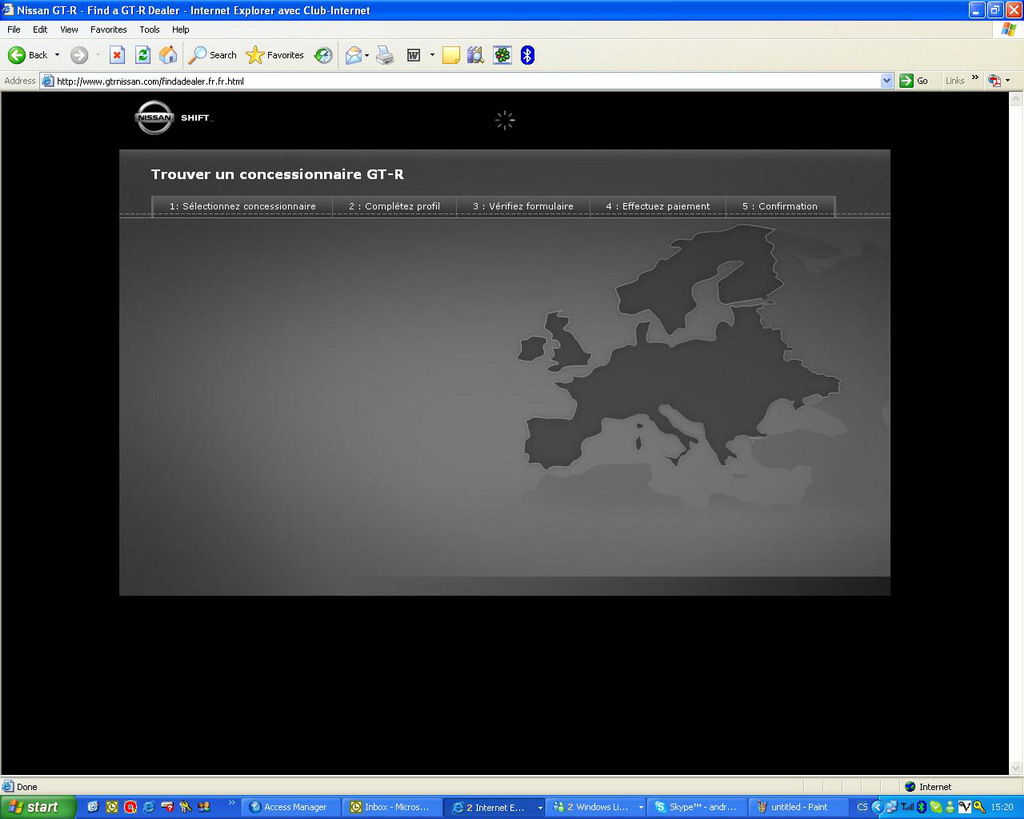
Task: Click the Bluetooth toolbar icon
Action: pos(528,55)
